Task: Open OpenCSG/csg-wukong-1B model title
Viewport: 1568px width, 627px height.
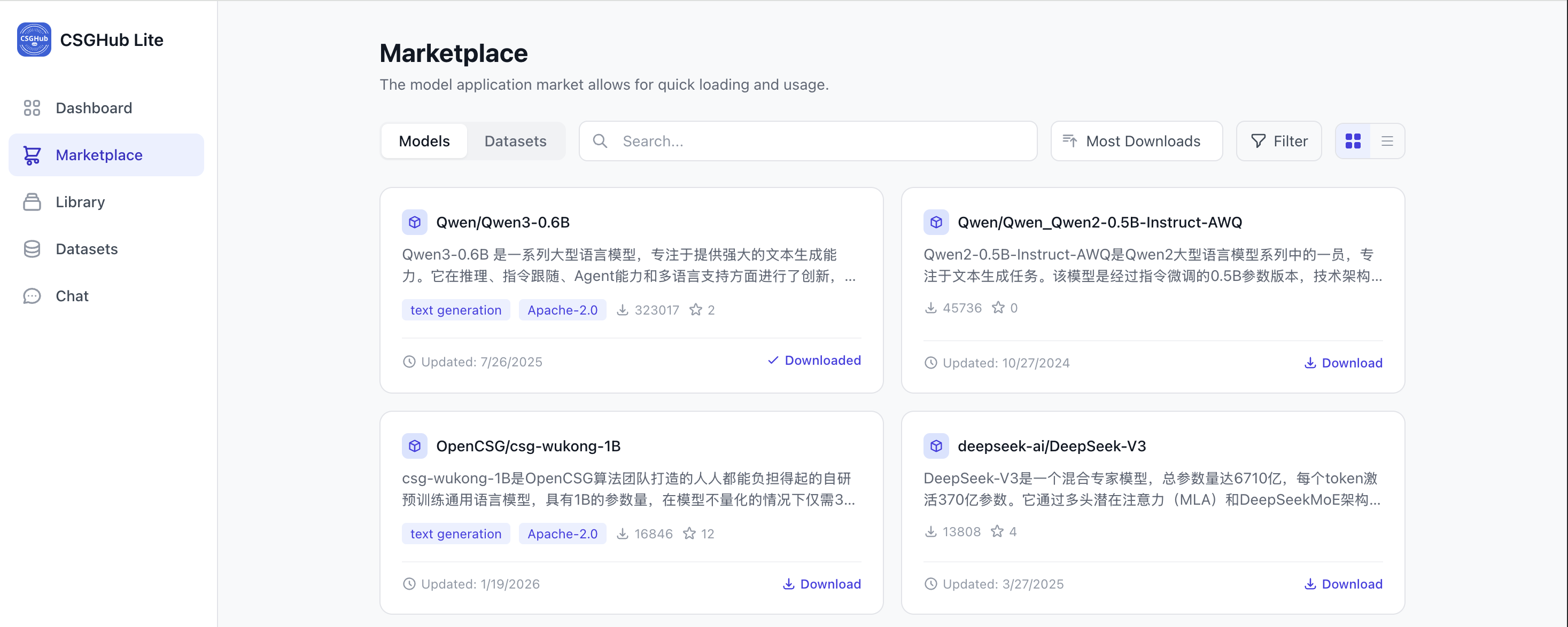Action: (527, 446)
